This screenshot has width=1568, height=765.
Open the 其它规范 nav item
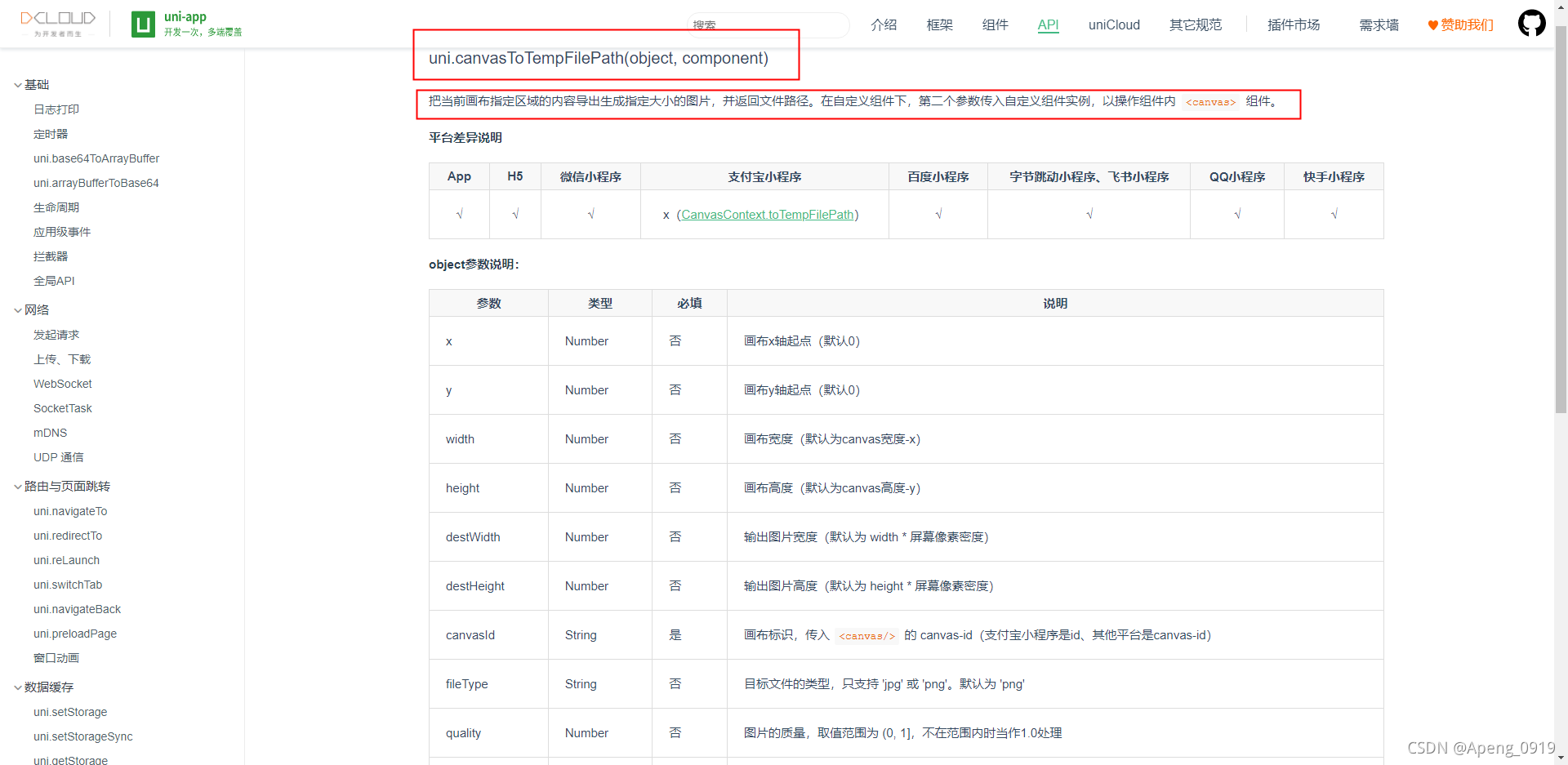tap(1196, 24)
